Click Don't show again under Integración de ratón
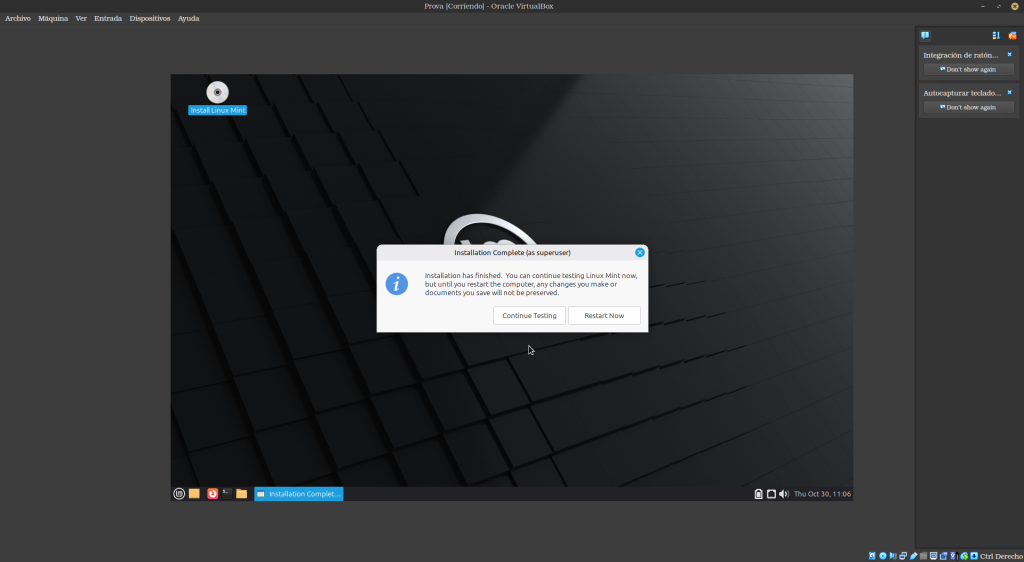The height and width of the screenshot is (562, 1024). tap(968, 69)
